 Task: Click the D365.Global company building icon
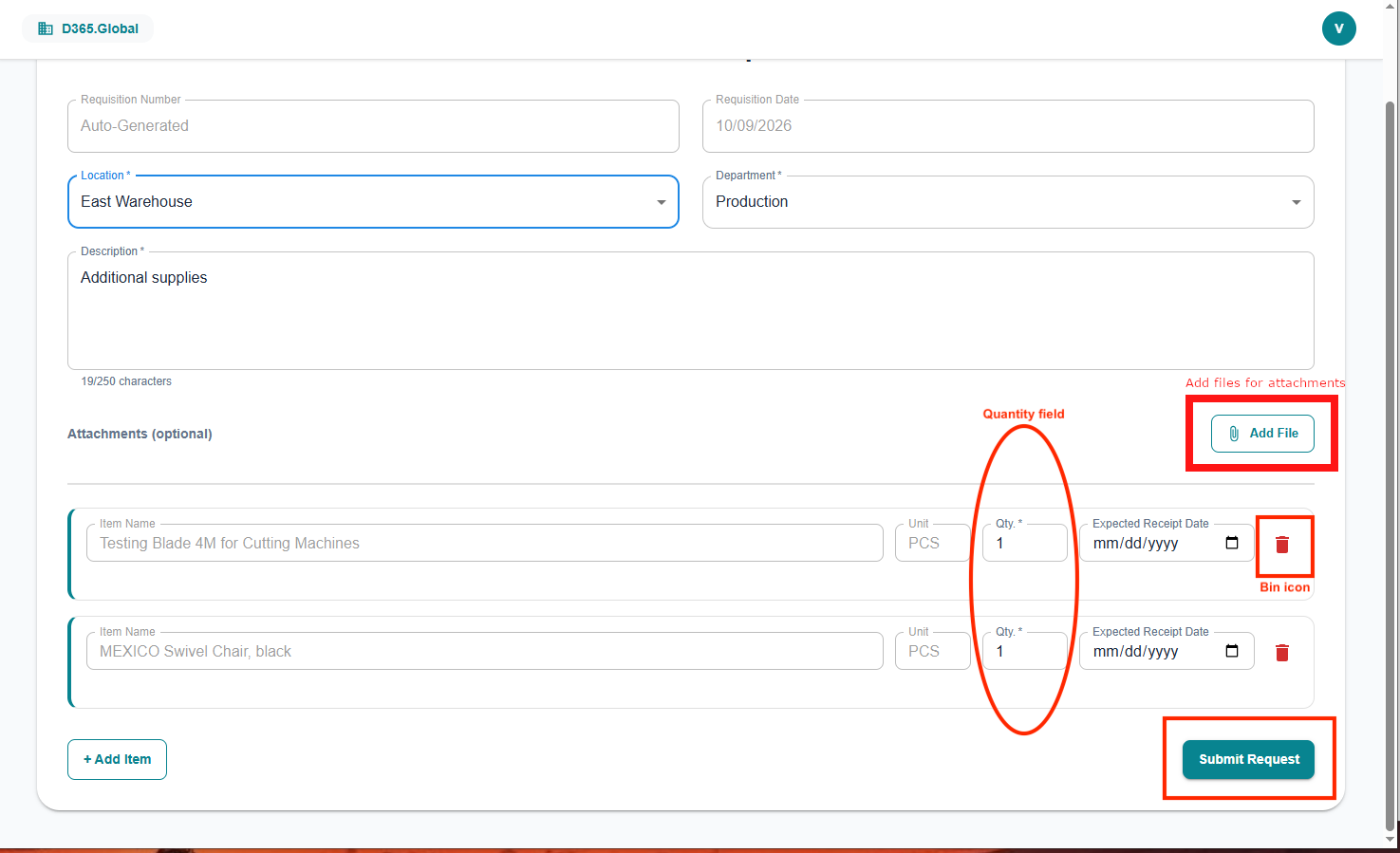pos(45,28)
